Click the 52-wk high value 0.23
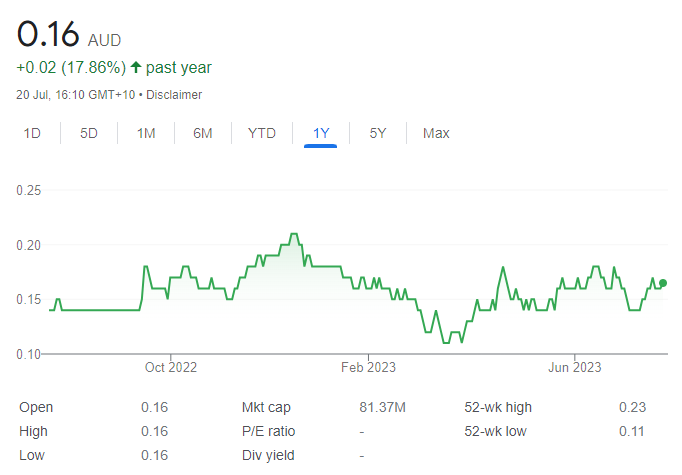The height and width of the screenshot is (475, 682). pos(632,408)
